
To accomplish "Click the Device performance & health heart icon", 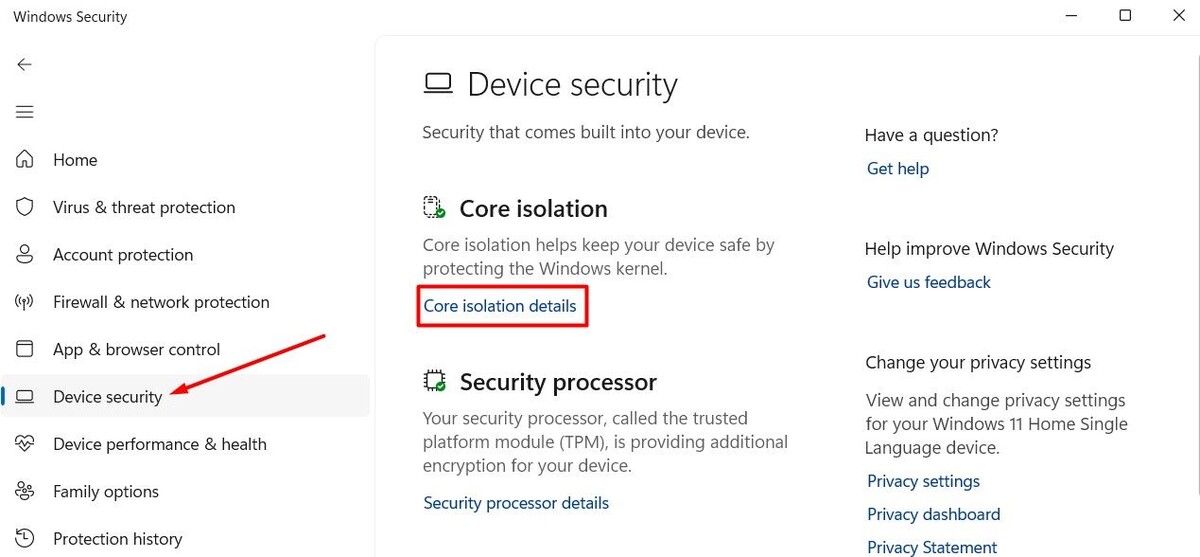I will [24, 444].
